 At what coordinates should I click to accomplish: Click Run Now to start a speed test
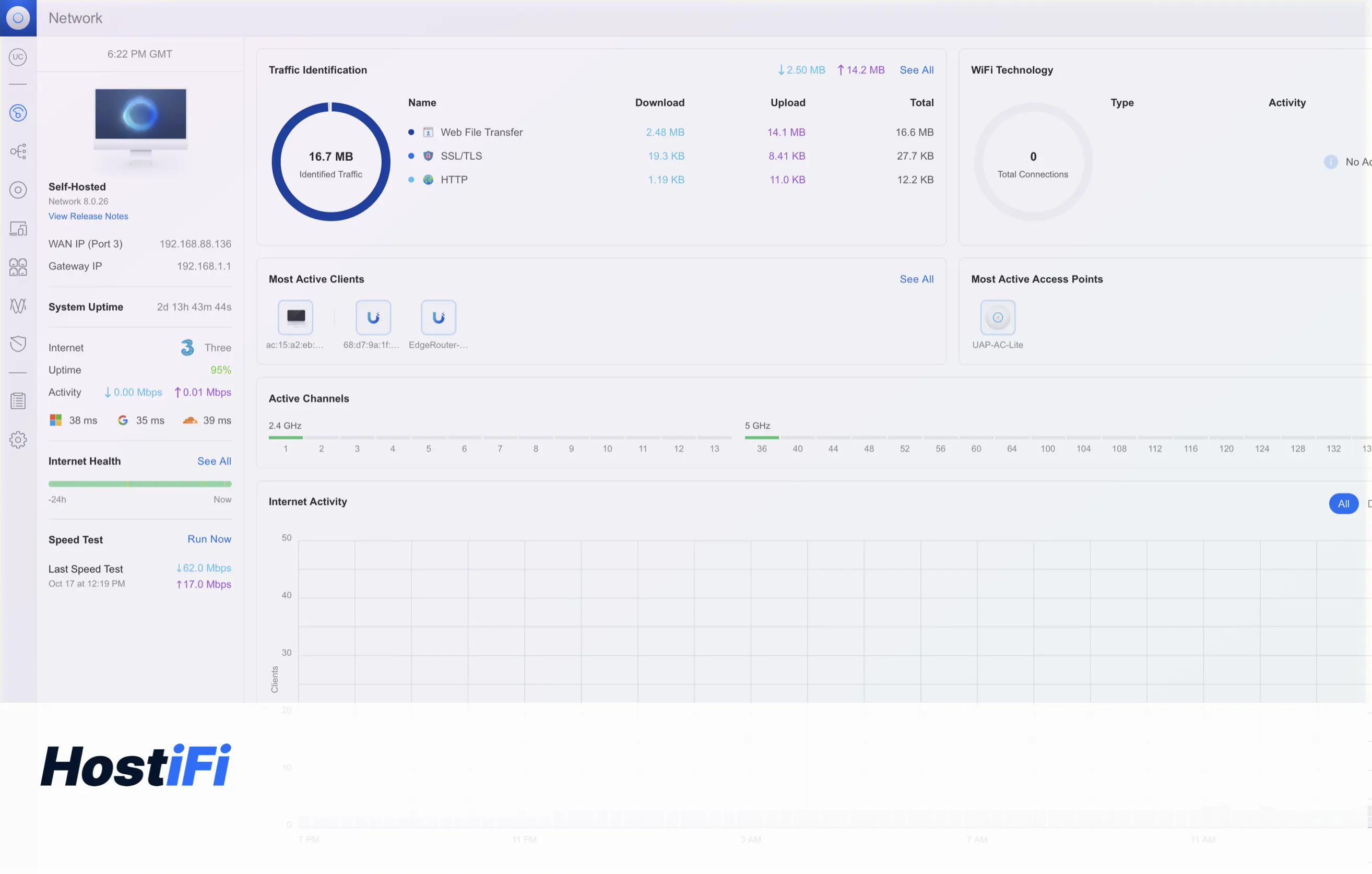209,539
